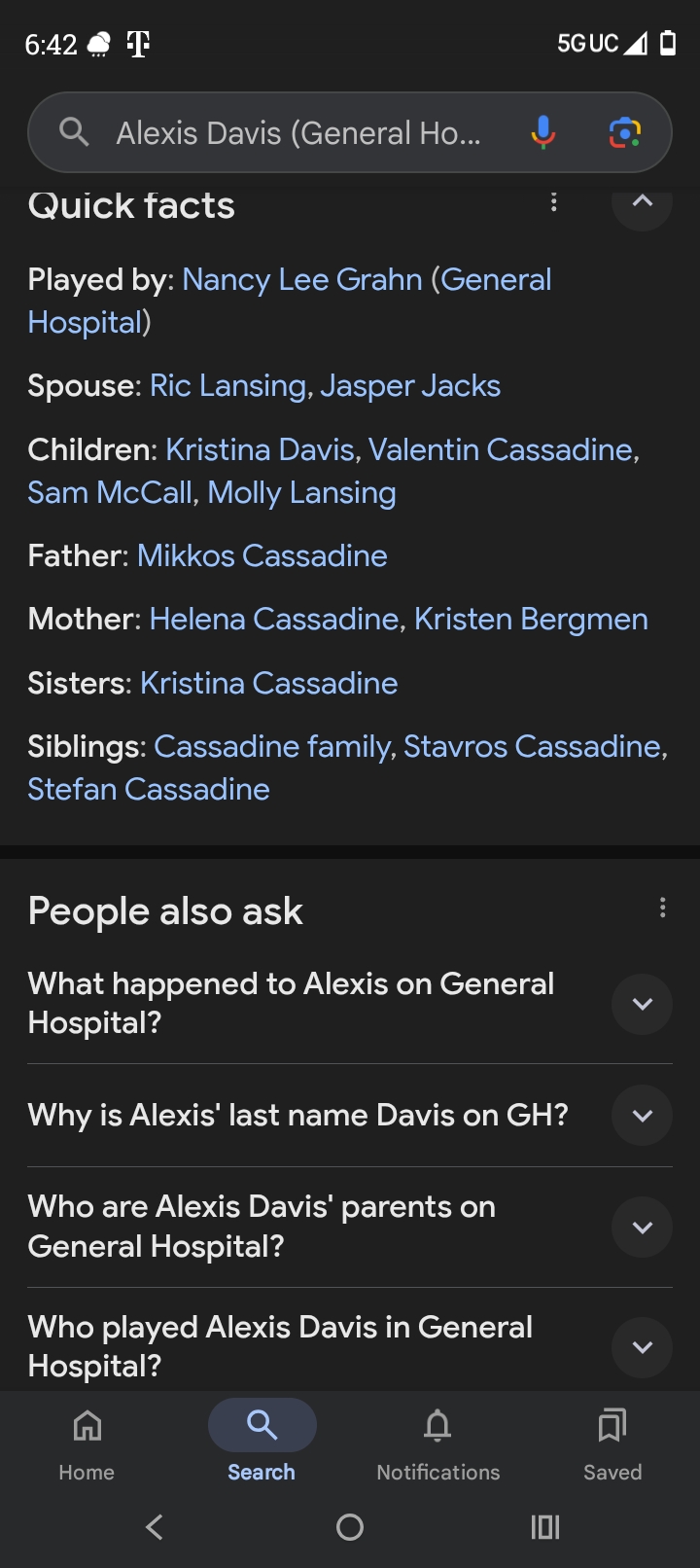Tap the voice search microphone icon
Screen dimensions: 700x1568
coord(543,132)
